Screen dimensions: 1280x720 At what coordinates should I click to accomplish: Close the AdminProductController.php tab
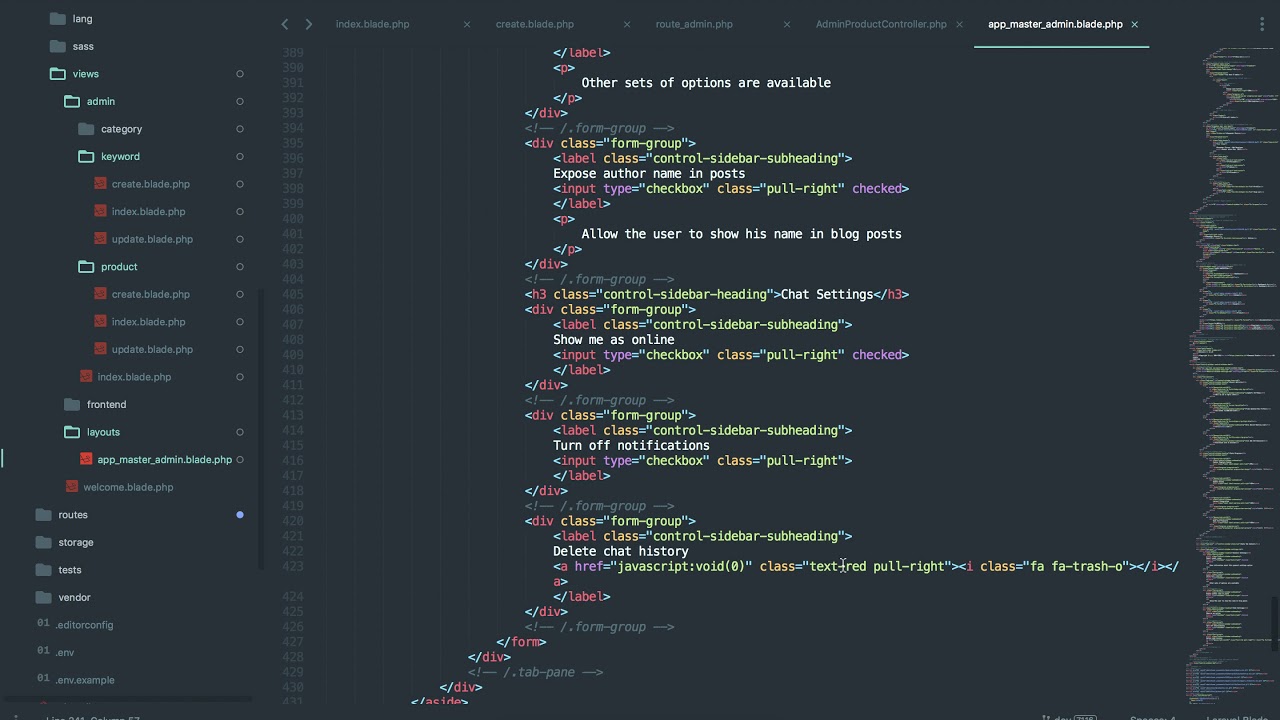[959, 24]
